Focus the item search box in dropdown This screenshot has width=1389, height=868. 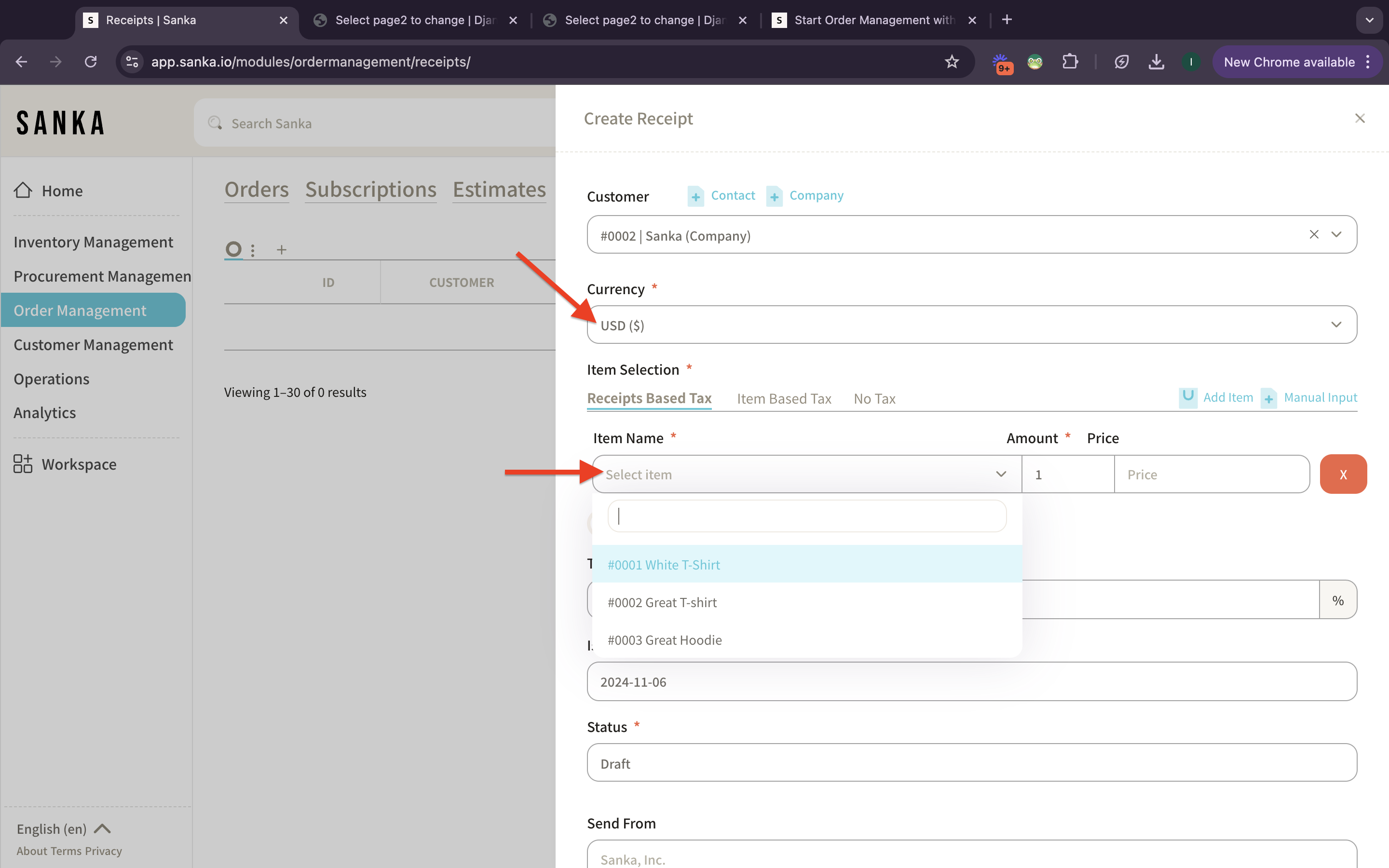click(x=807, y=515)
